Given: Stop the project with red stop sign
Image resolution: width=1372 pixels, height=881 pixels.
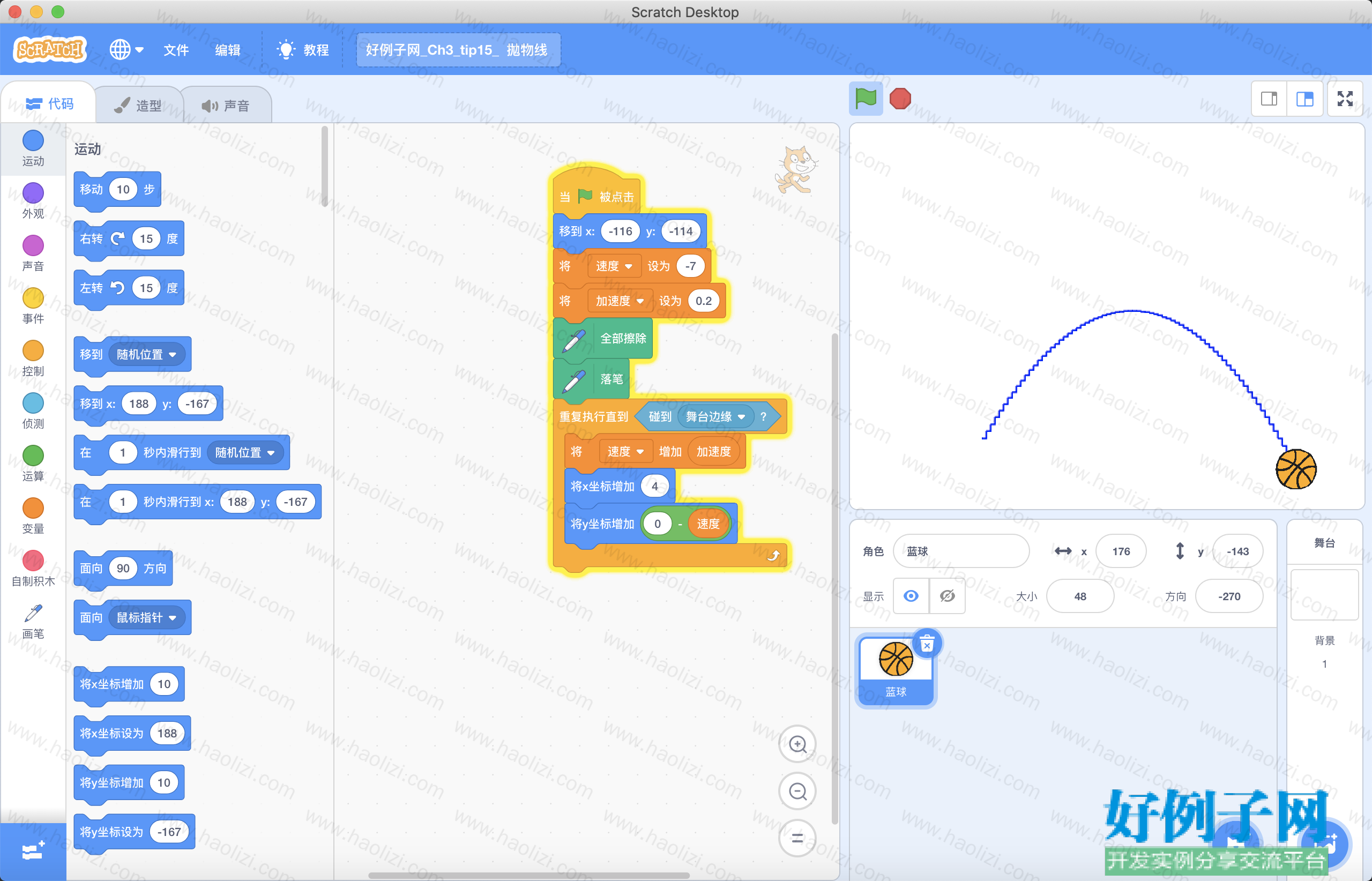Looking at the screenshot, I should 900,99.
